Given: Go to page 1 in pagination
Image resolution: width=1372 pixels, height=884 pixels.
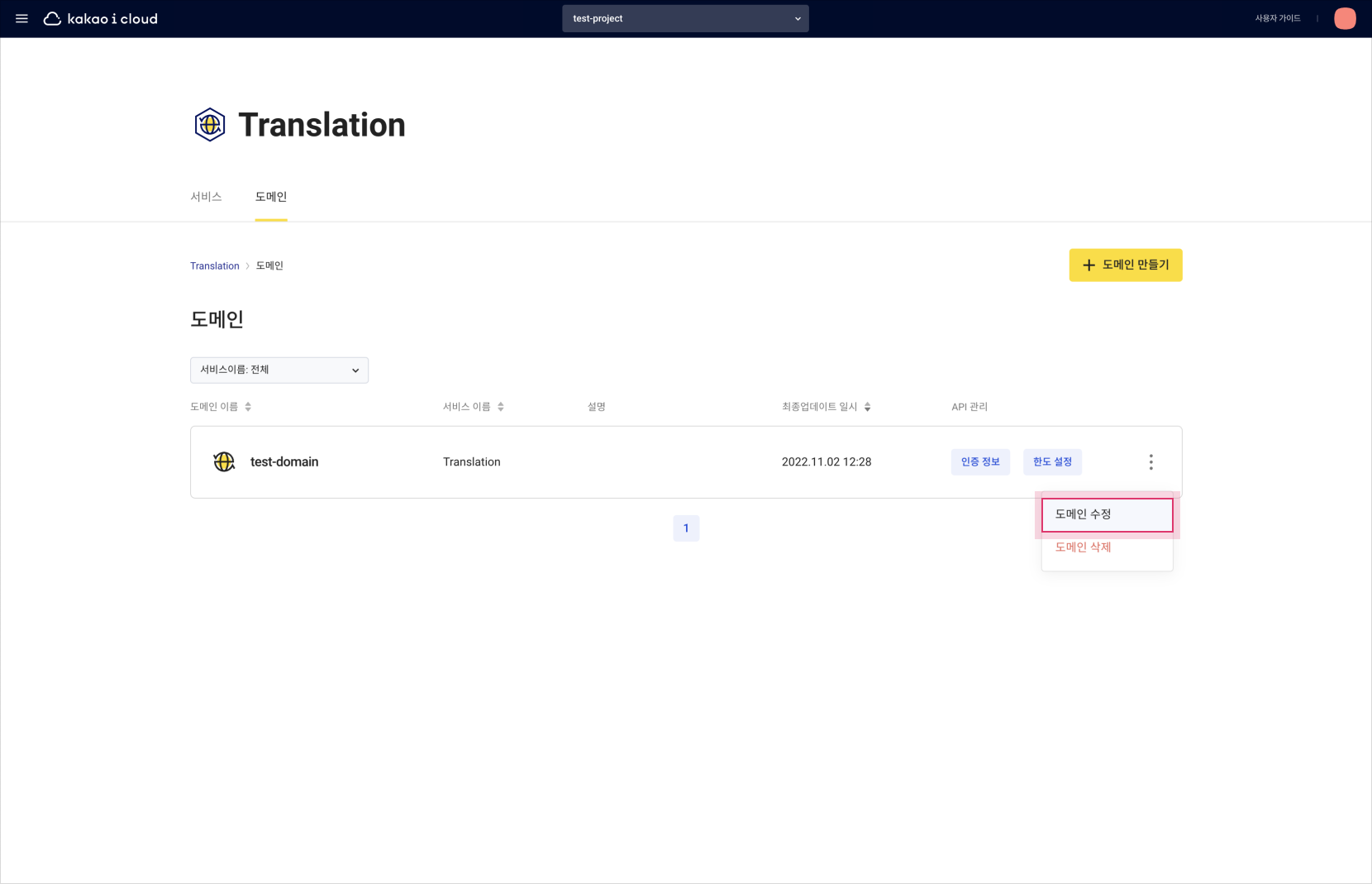Looking at the screenshot, I should (686, 528).
